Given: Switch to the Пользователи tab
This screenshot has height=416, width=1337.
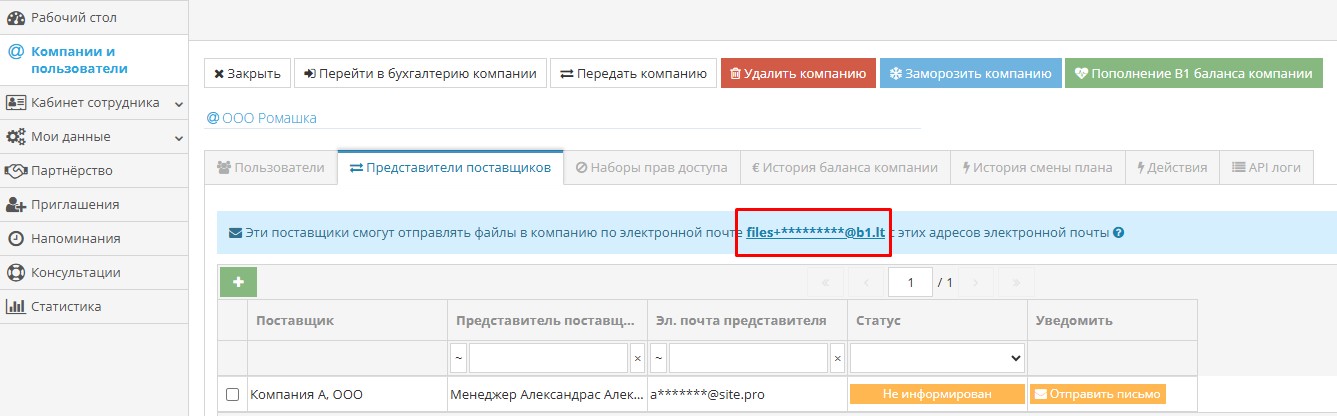Looking at the screenshot, I should [270, 167].
